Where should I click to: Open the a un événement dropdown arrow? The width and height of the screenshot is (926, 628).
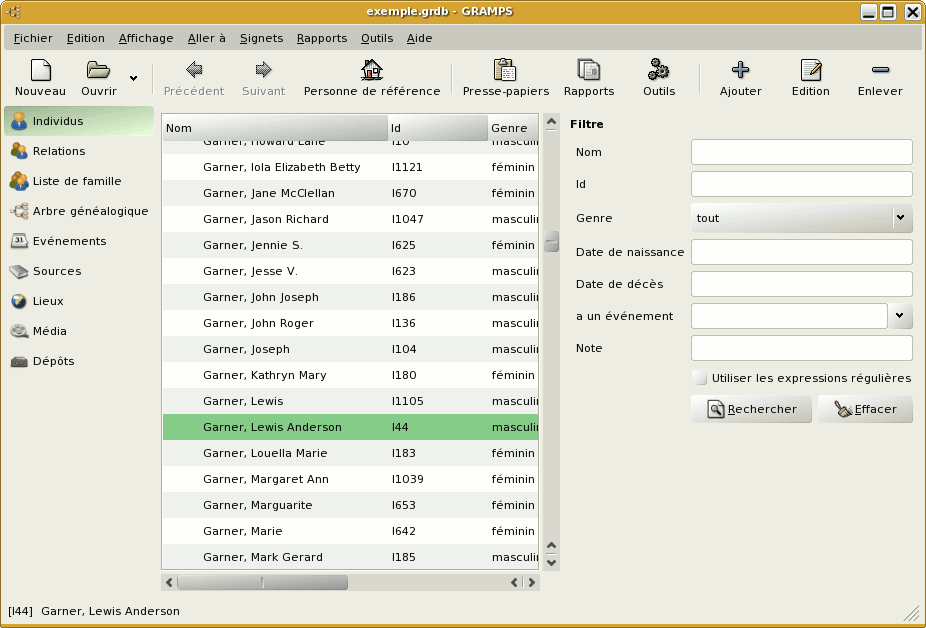click(900, 316)
